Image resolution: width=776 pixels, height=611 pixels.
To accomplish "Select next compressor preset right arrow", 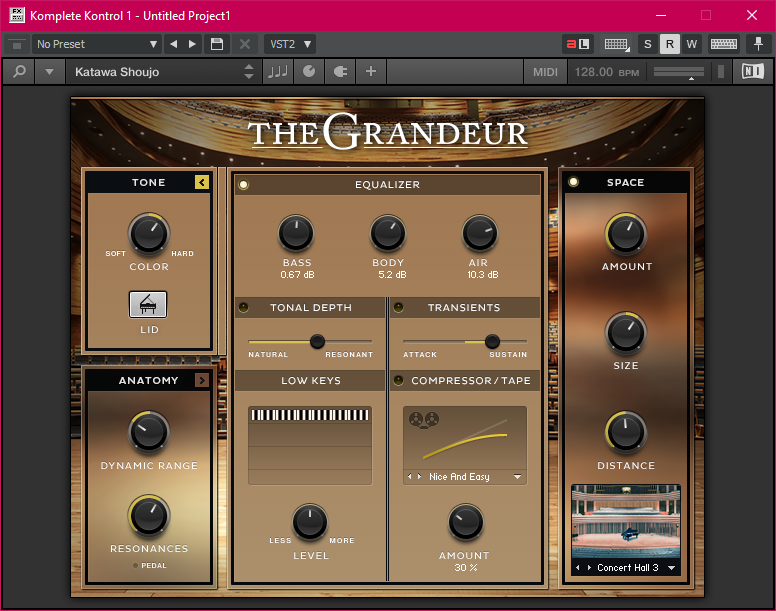I will 420,476.
